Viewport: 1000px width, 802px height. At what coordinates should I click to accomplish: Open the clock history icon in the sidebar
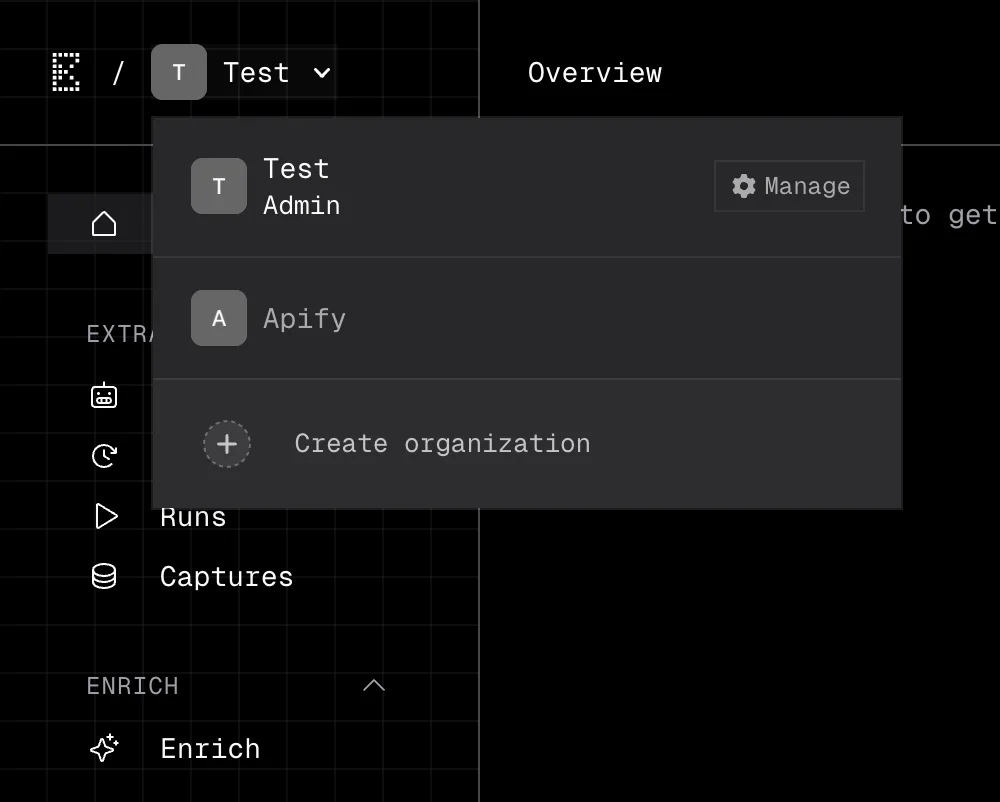(103, 456)
